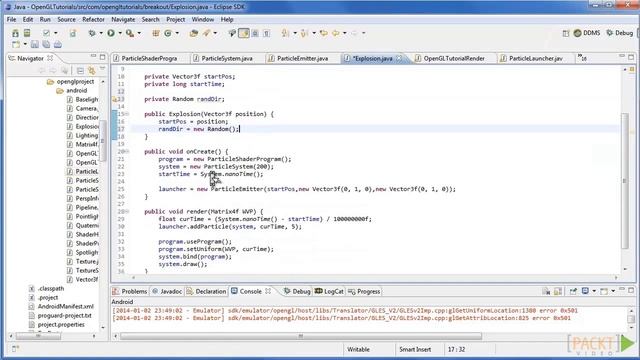Open the Refactor menu

point(93,19)
